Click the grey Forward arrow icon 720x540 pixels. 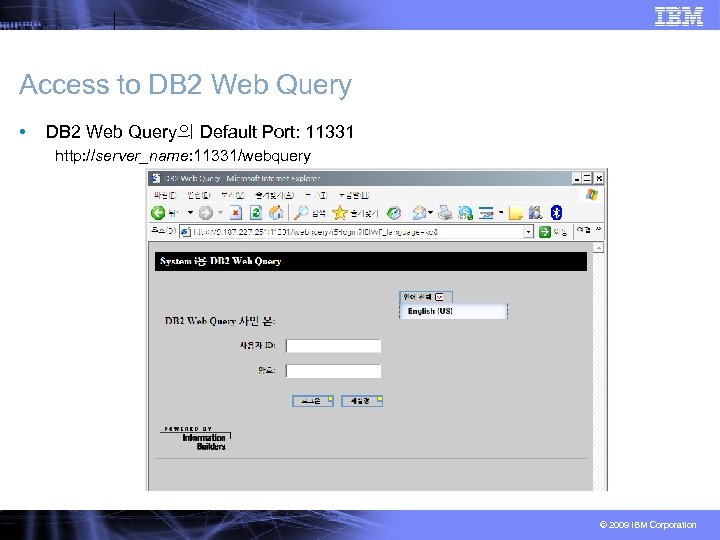[x=206, y=213]
